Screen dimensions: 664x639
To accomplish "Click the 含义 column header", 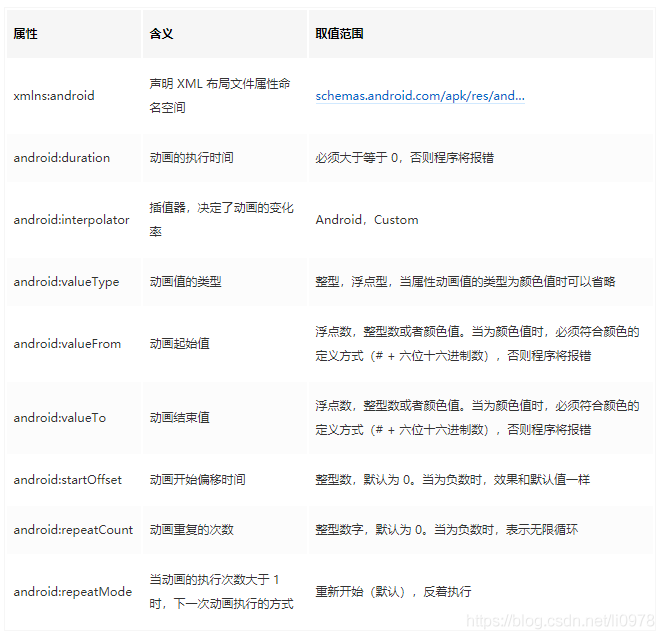I will [225, 33].
